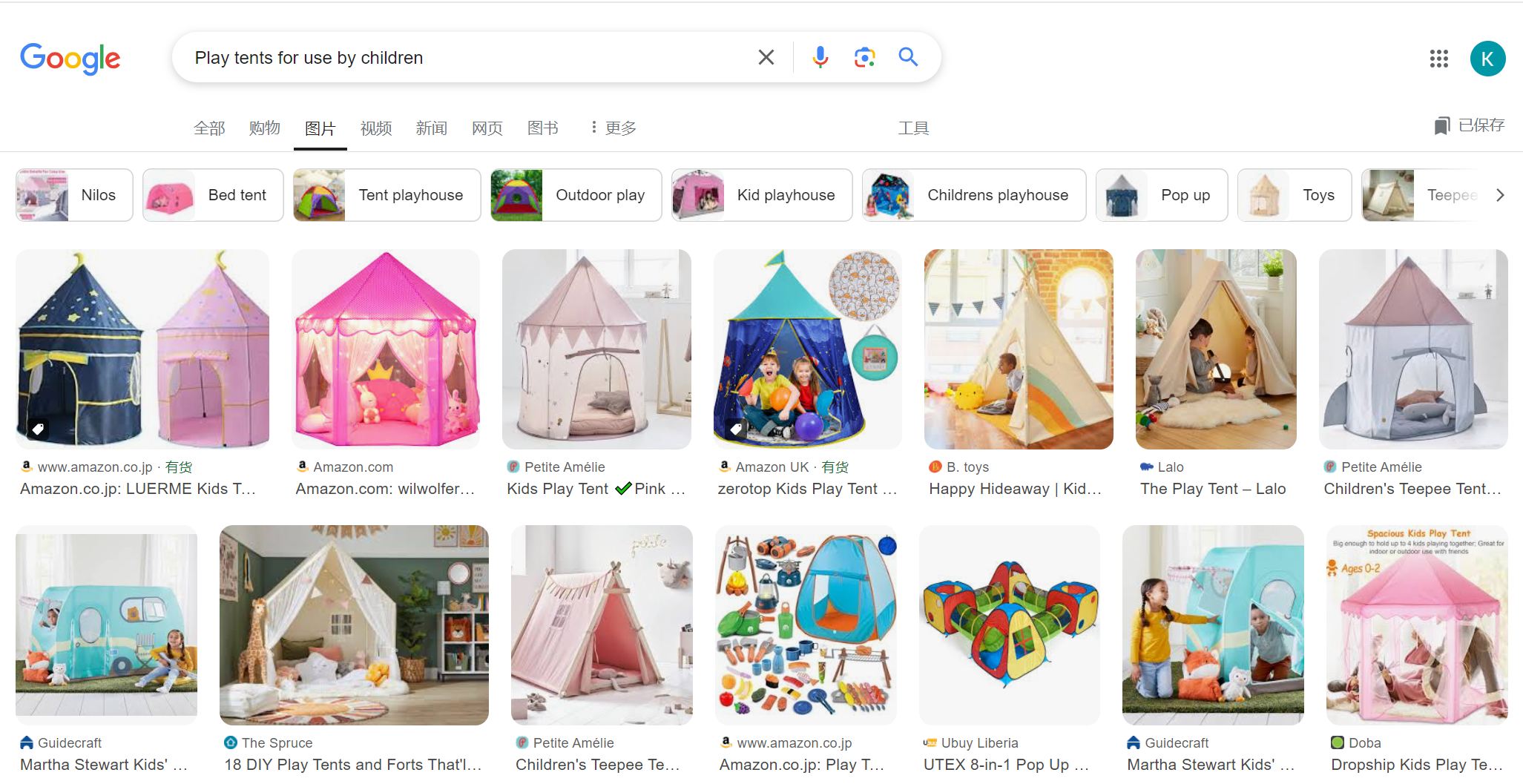The height and width of the screenshot is (784, 1523).
Task: Expand the 更多 more menu
Action: point(614,128)
